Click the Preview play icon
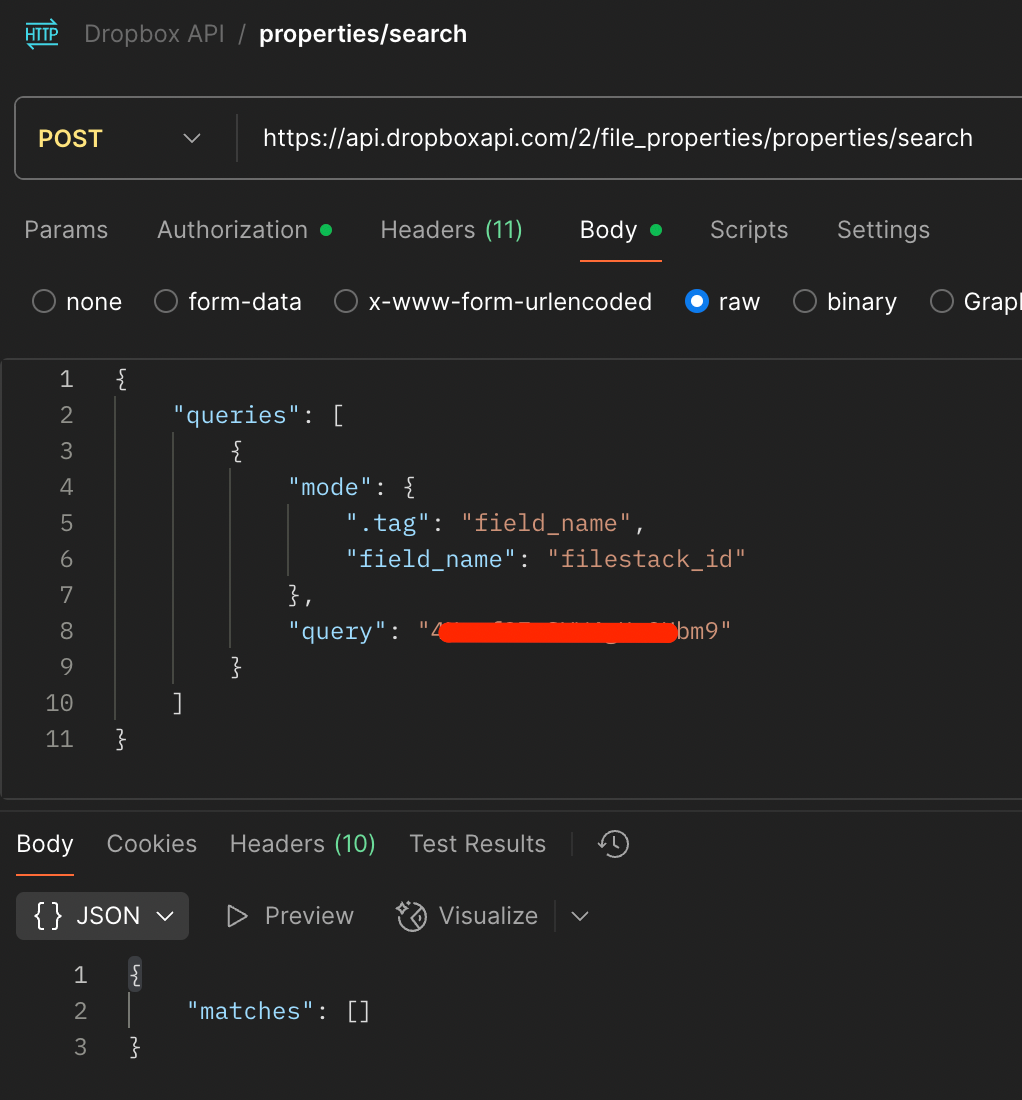The width and height of the screenshot is (1022, 1100). pos(237,916)
